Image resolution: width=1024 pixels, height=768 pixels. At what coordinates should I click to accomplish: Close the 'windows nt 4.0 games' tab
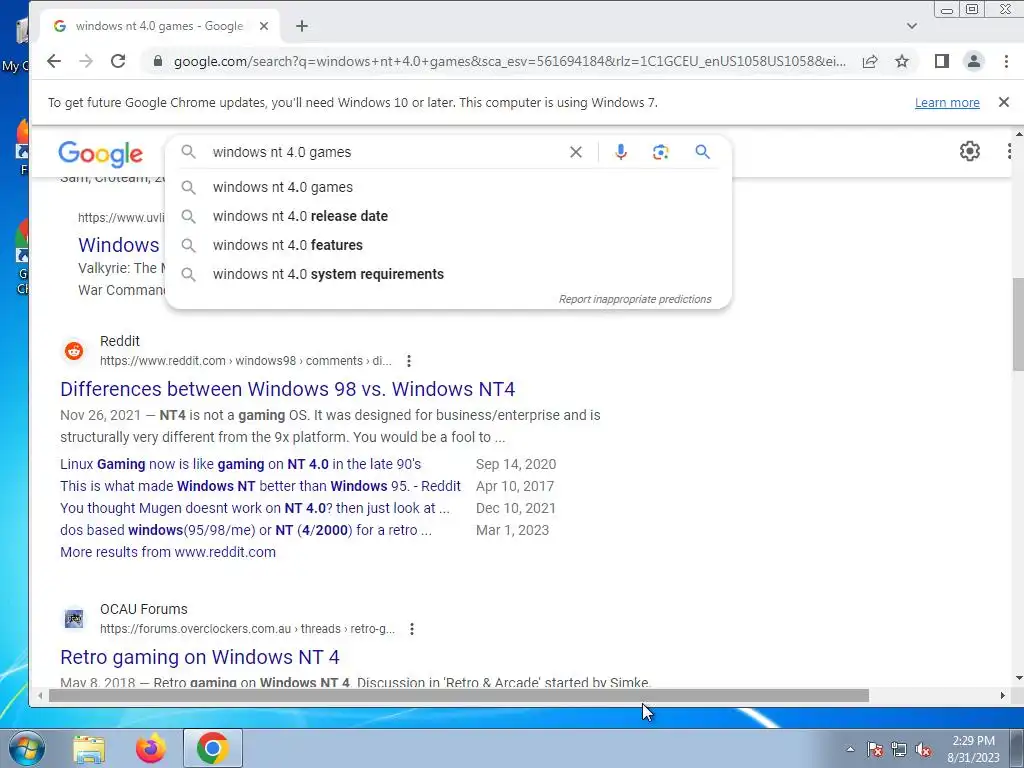click(264, 26)
